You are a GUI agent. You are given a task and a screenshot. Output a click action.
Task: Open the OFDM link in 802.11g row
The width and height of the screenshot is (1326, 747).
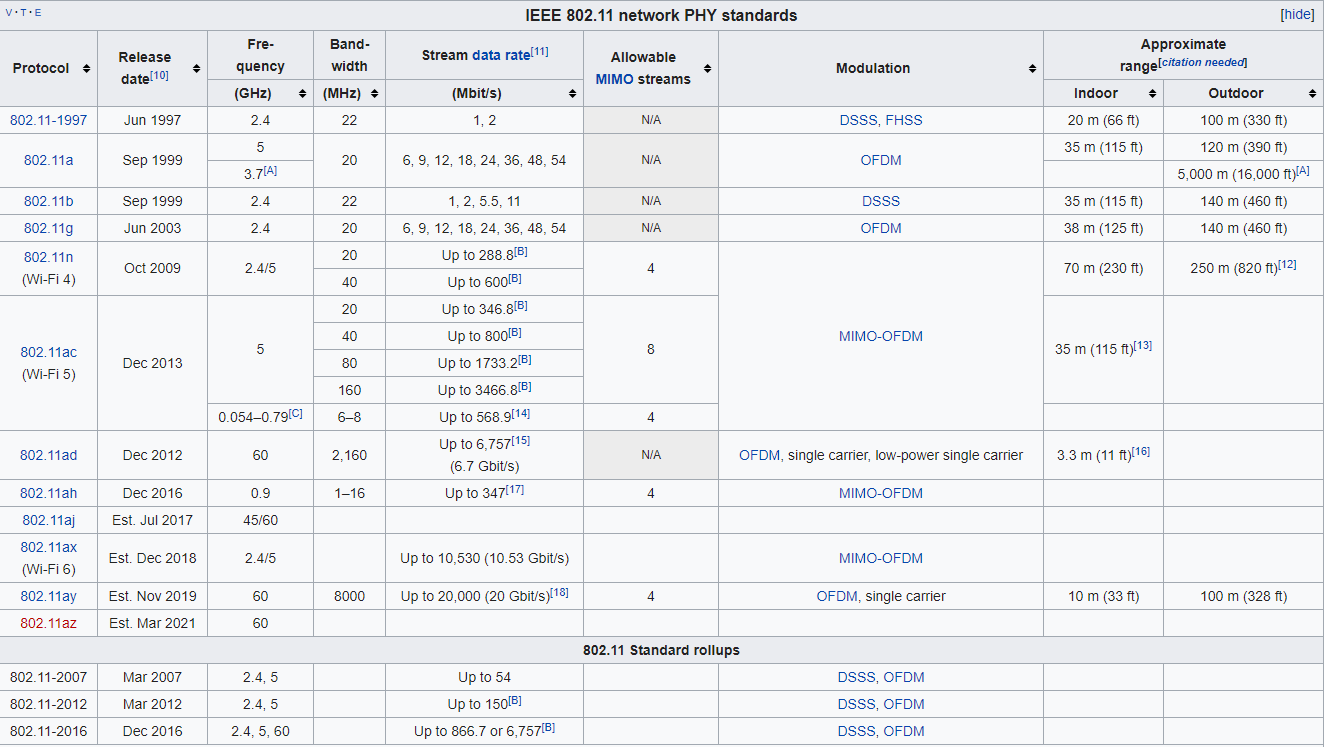click(x=881, y=228)
